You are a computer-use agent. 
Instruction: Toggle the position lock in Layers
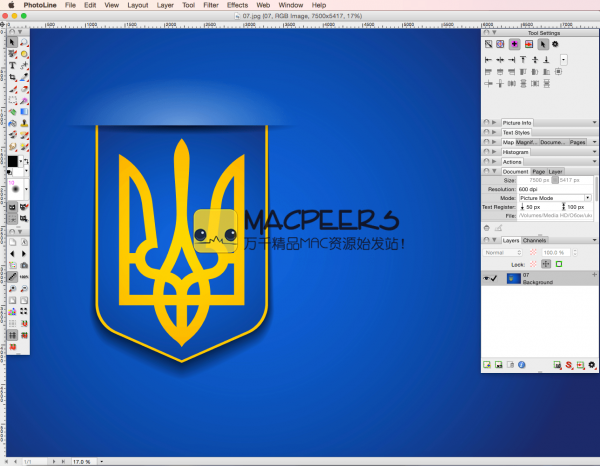click(546, 264)
